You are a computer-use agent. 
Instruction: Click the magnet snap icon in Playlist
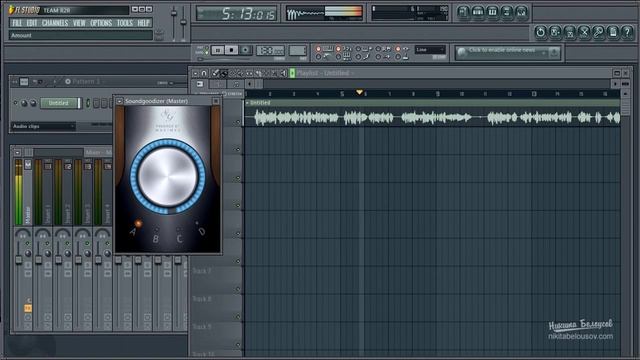(204, 73)
